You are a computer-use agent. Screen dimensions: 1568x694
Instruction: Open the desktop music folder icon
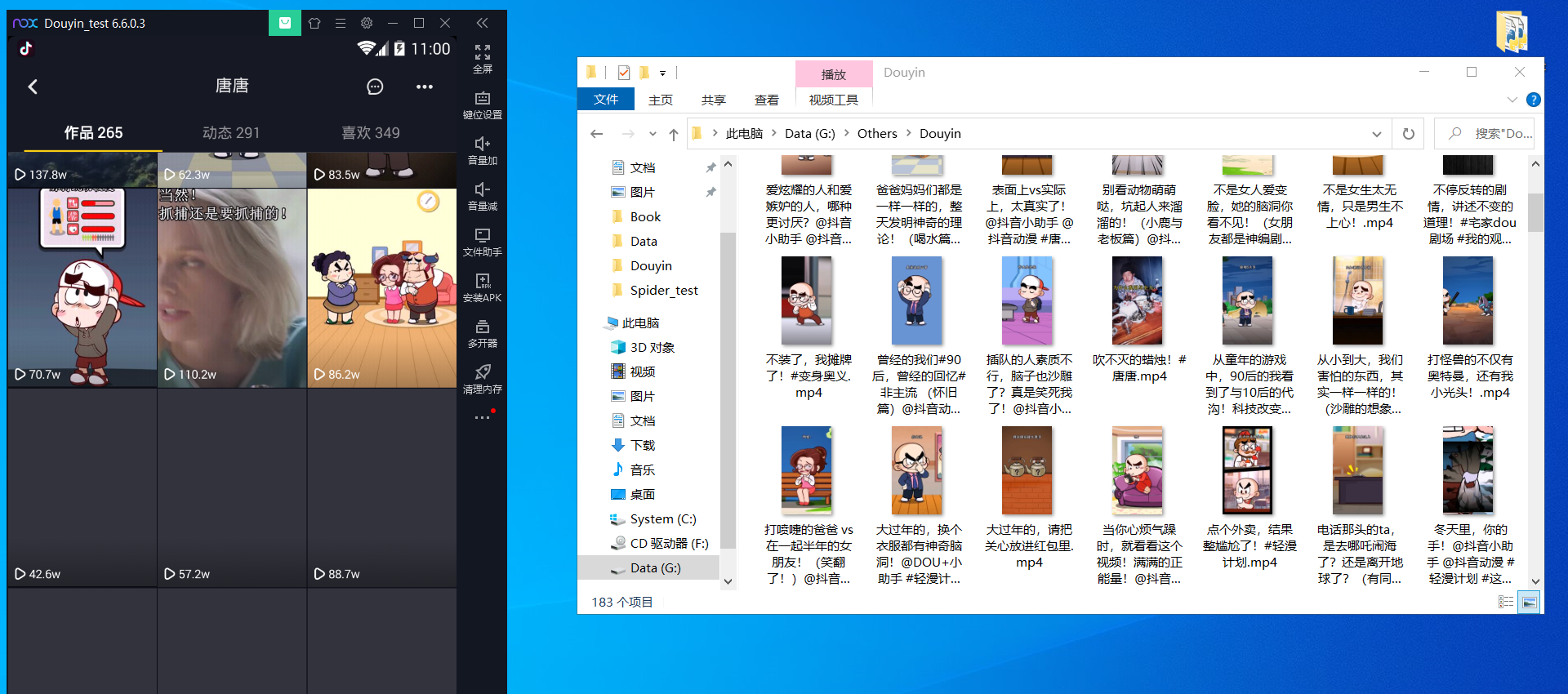1512,32
